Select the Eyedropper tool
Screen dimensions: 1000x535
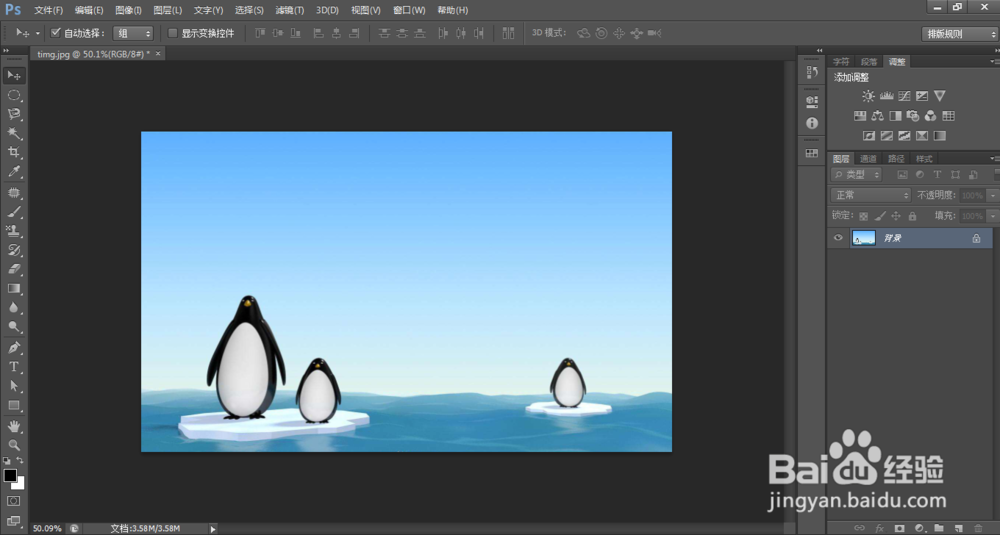pyautogui.click(x=13, y=171)
